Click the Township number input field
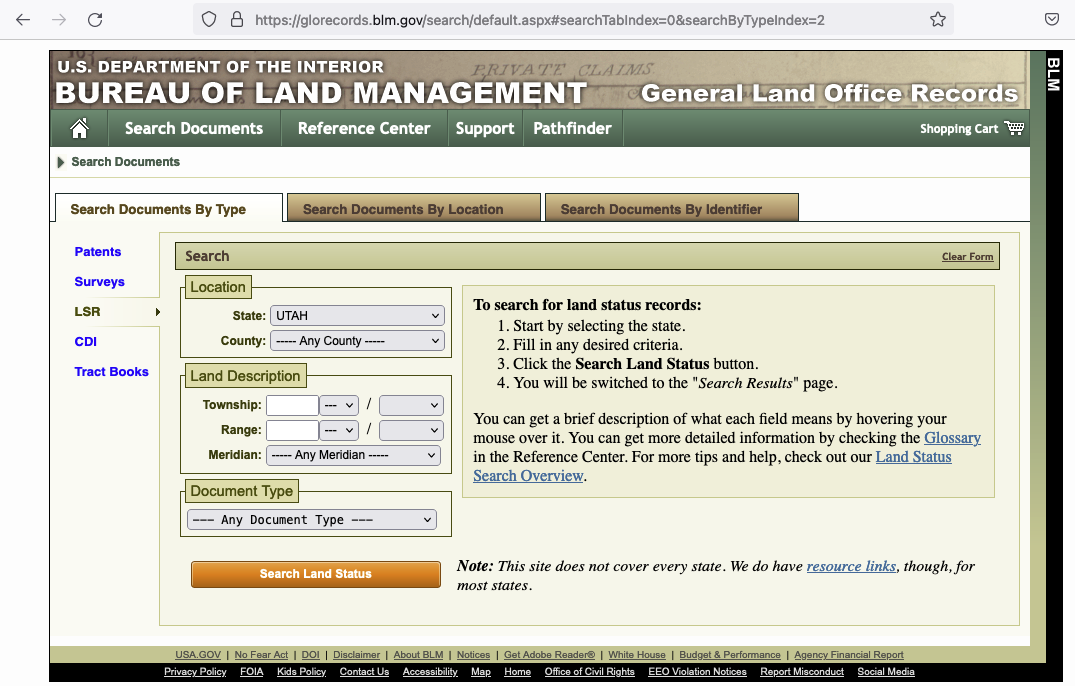Screen dimensions: 1075x686 (x=292, y=405)
